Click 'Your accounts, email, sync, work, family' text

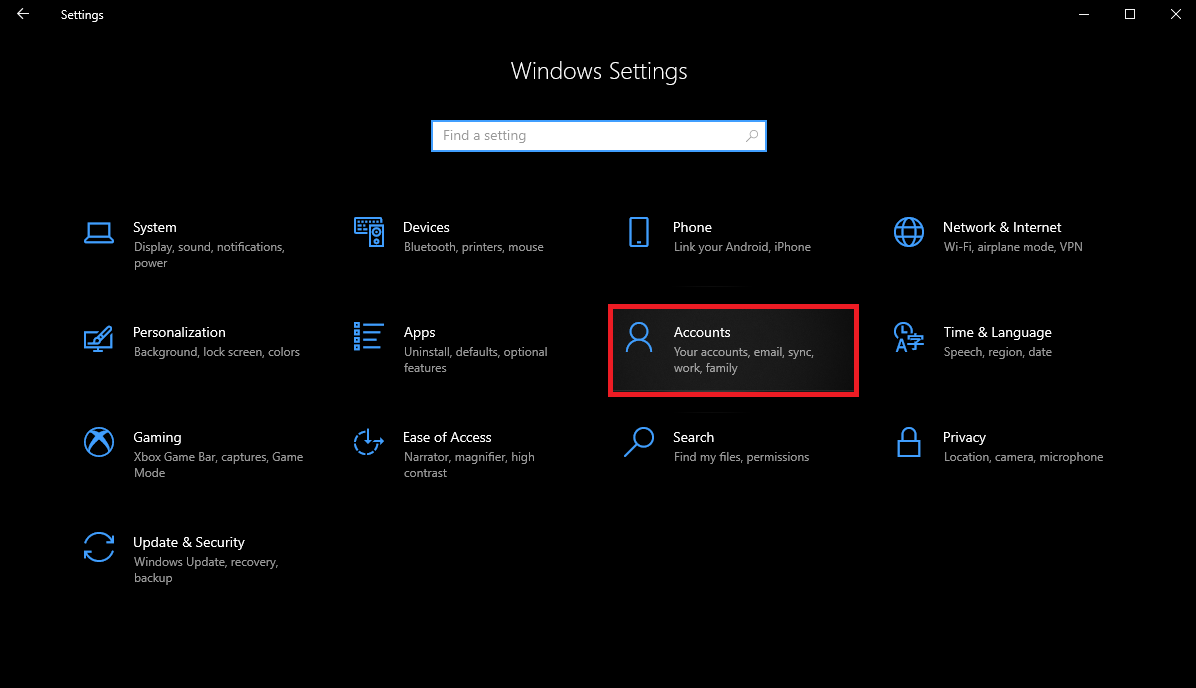tap(744, 360)
